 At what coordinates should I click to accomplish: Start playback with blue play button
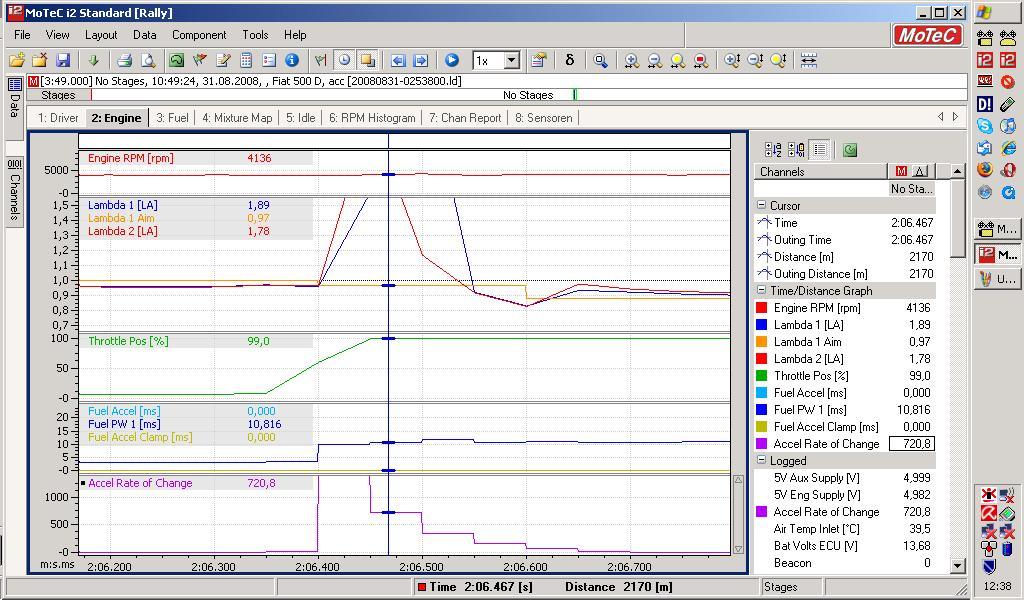452,61
